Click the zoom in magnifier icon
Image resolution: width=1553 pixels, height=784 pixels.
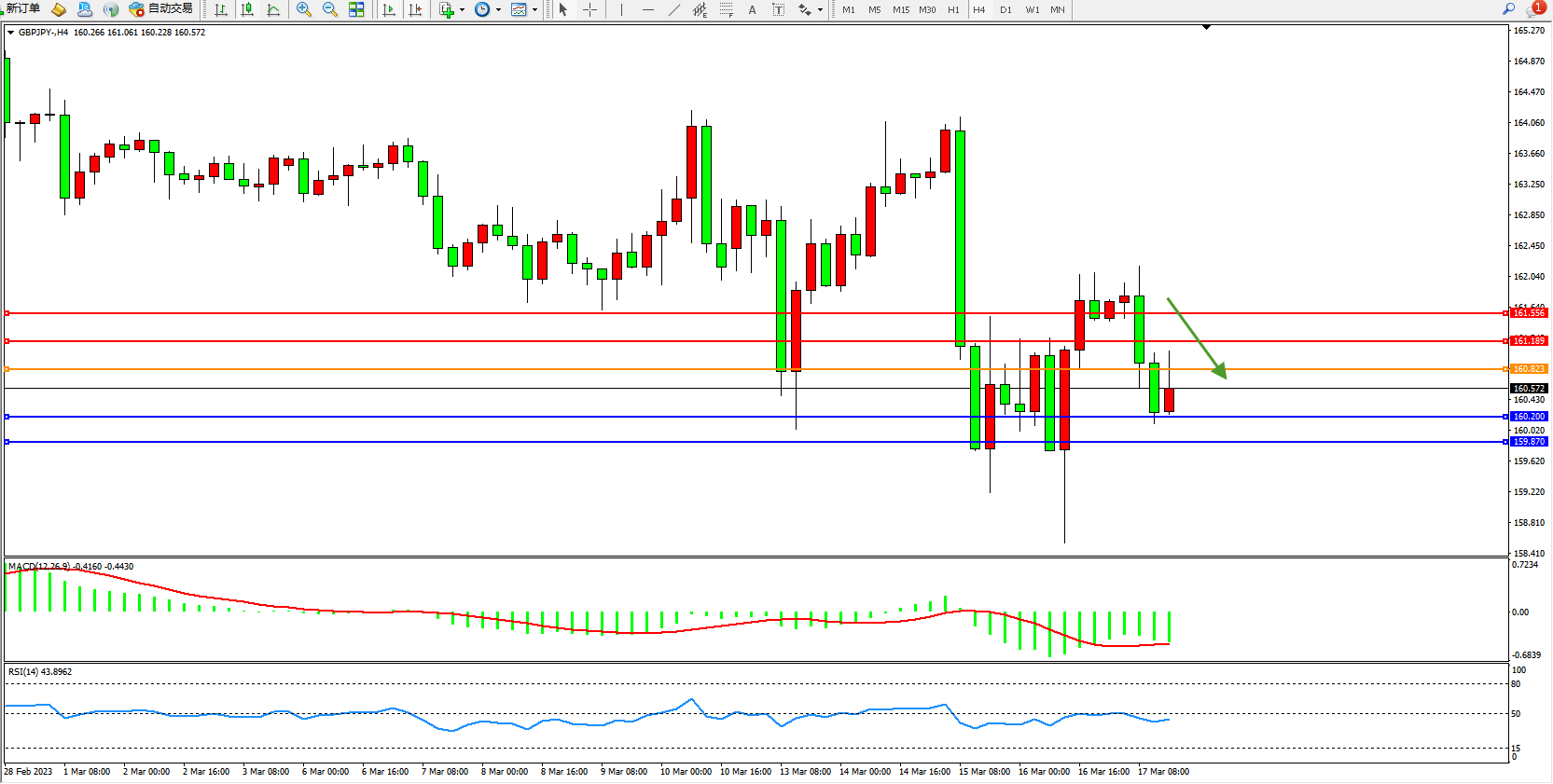(304, 9)
